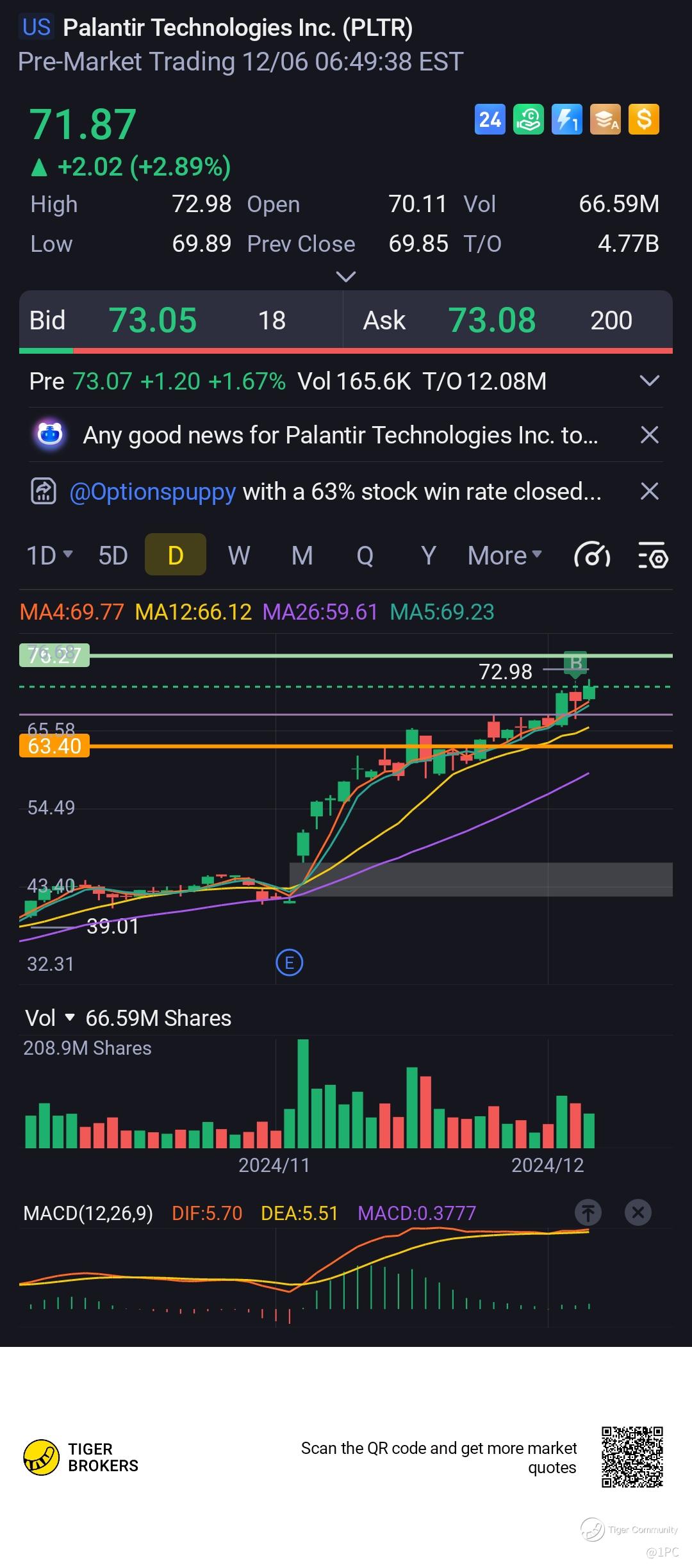Switch to the 5D chart tab

click(x=113, y=555)
